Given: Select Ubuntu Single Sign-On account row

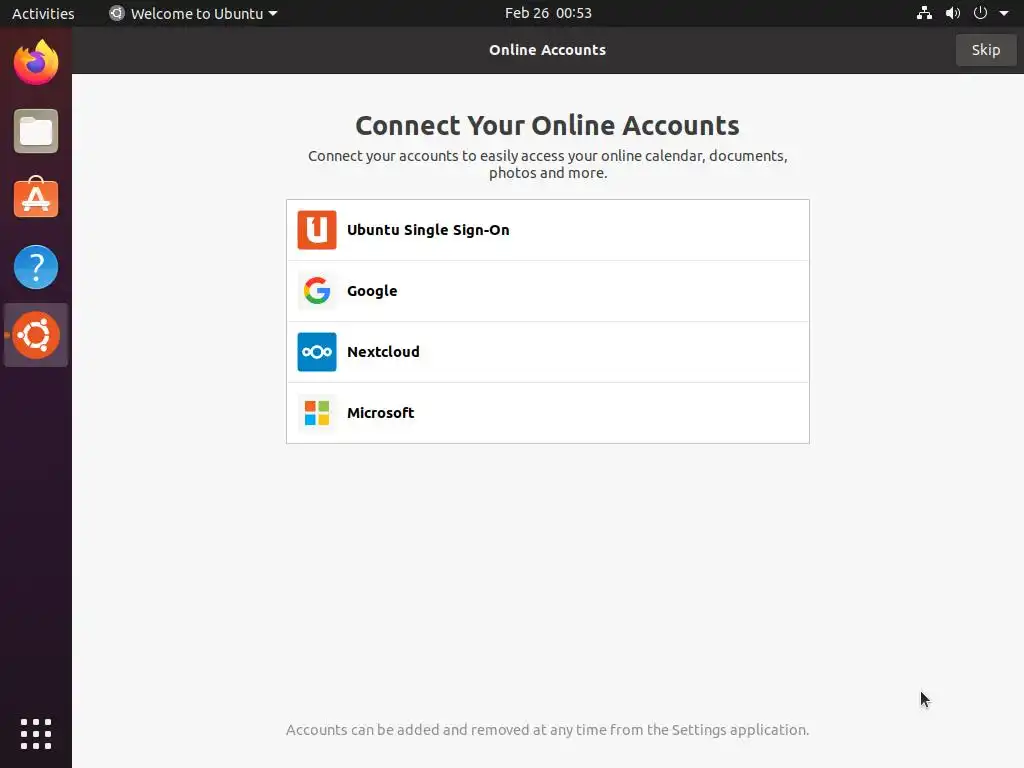Looking at the screenshot, I should 548,230.
